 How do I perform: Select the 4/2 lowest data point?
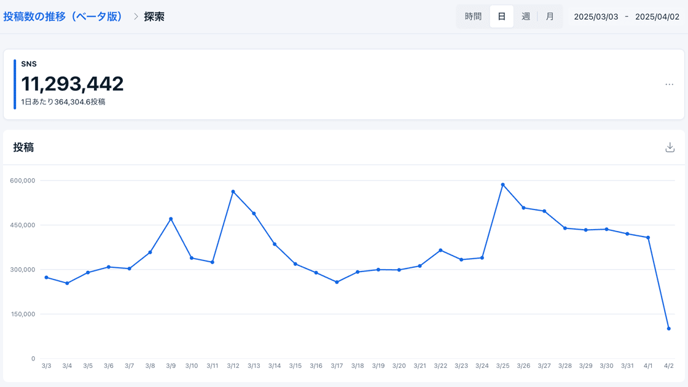click(x=669, y=329)
